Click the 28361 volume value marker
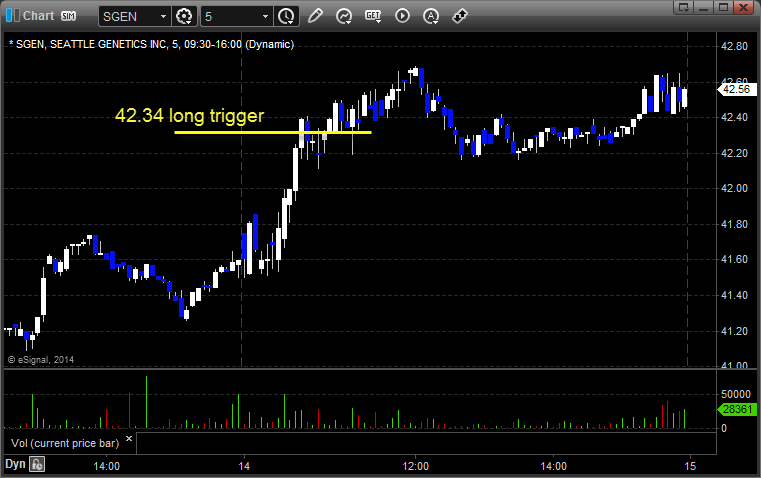The height and width of the screenshot is (478, 761). tap(737, 409)
